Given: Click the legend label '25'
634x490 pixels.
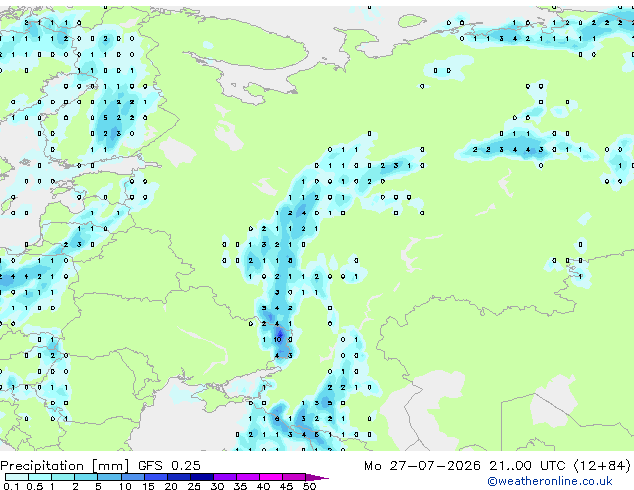Looking at the screenshot, I should click(194, 486).
